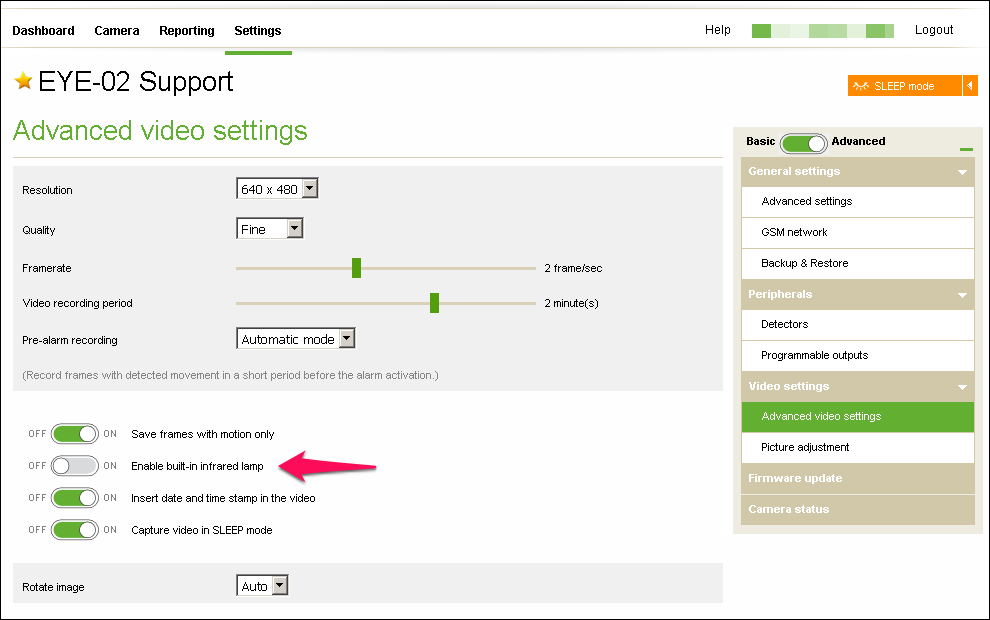Click the SLEEP mode arrow icon

pos(970,86)
